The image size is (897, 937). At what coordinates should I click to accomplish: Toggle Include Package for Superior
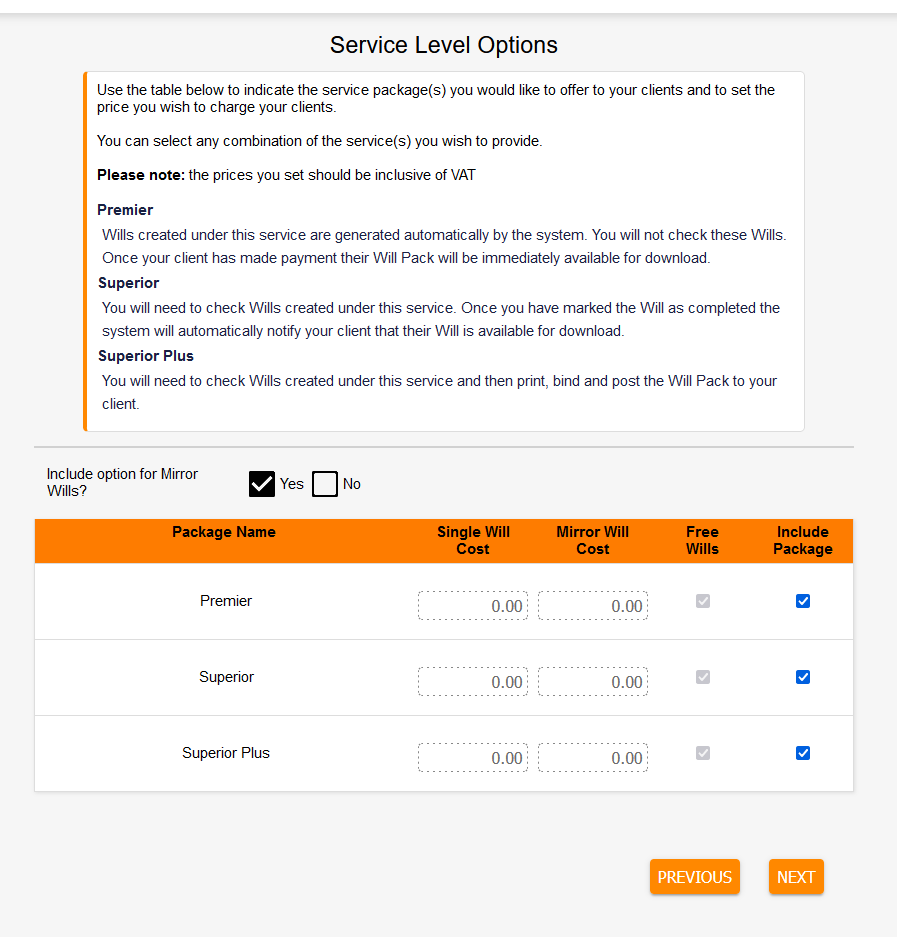[803, 677]
